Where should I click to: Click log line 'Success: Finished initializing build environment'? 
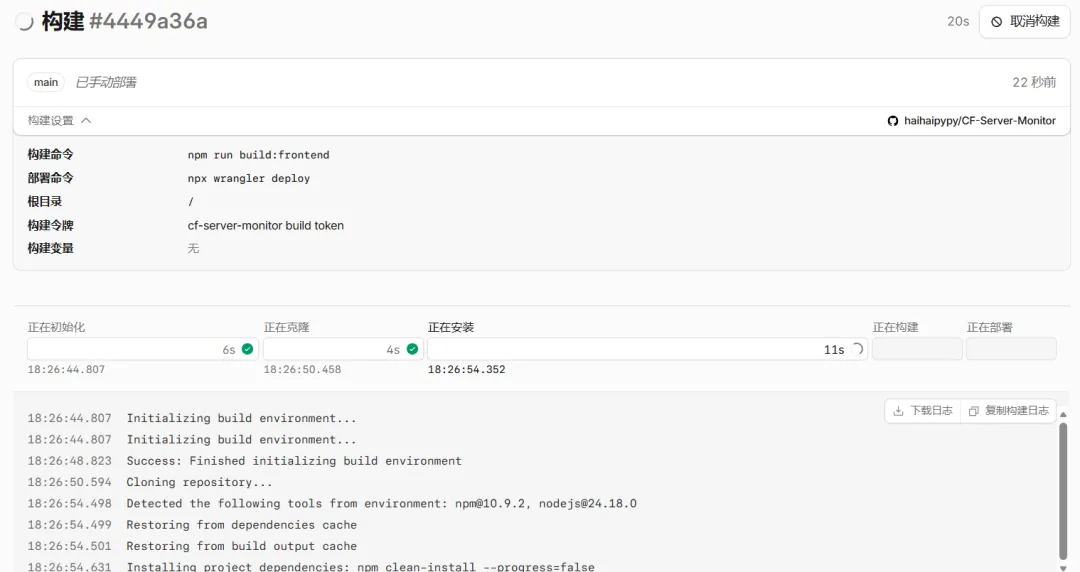tap(294, 461)
